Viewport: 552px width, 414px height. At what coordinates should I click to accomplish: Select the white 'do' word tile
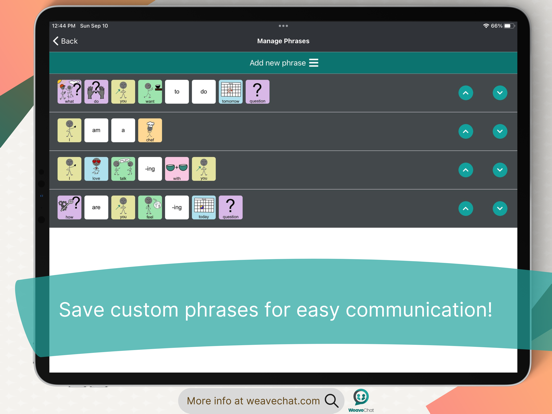pos(203,92)
